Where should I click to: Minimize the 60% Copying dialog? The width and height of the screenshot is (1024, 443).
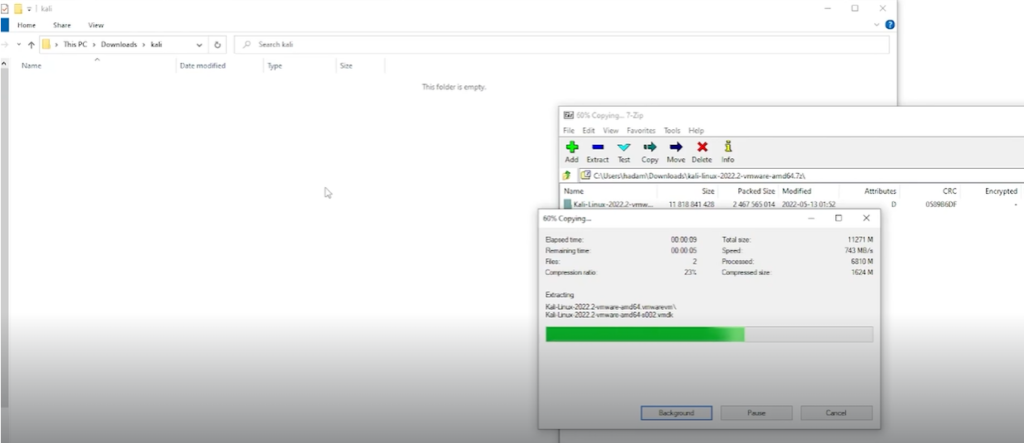[811, 218]
